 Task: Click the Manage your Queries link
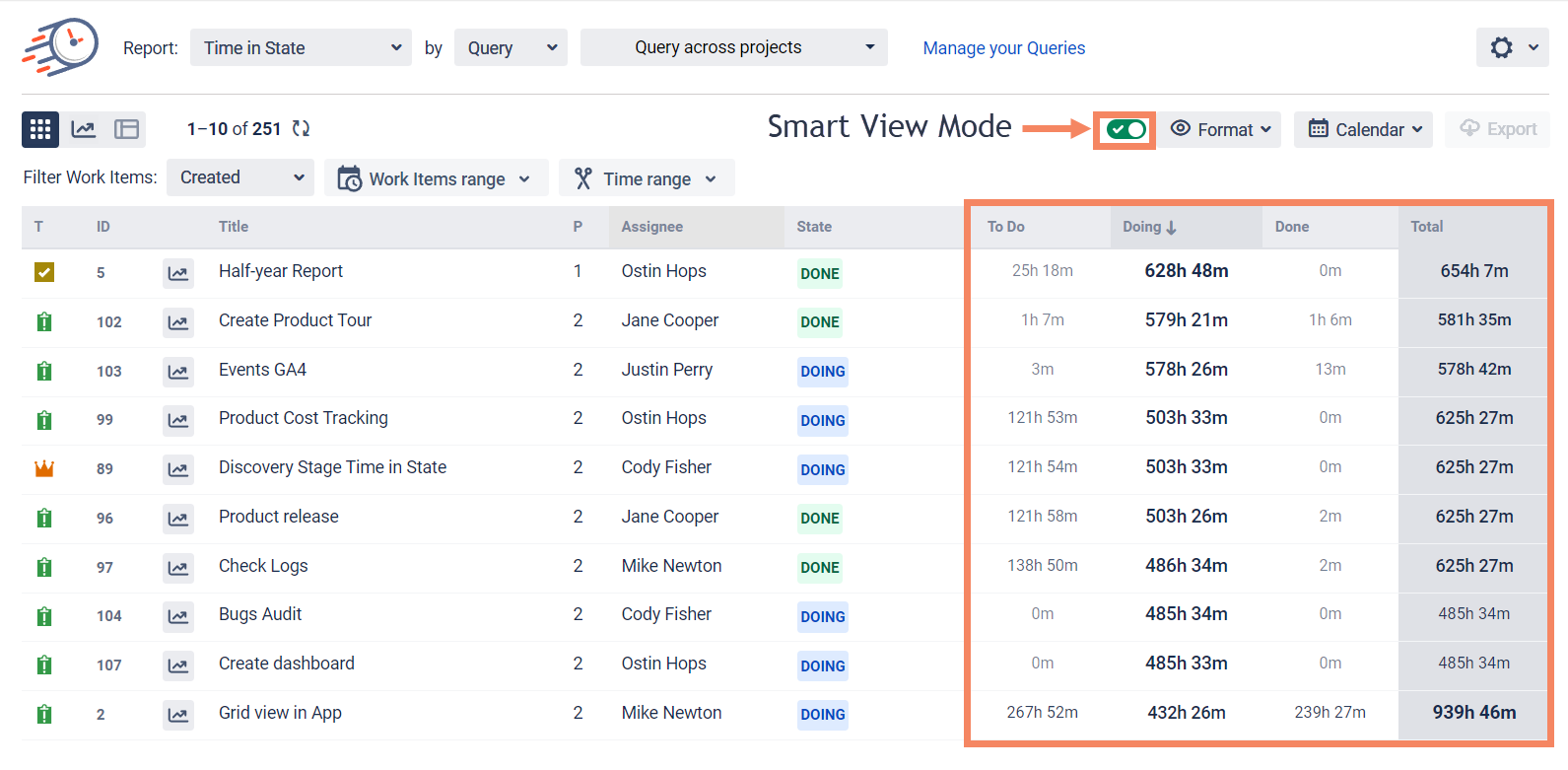click(1003, 48)
